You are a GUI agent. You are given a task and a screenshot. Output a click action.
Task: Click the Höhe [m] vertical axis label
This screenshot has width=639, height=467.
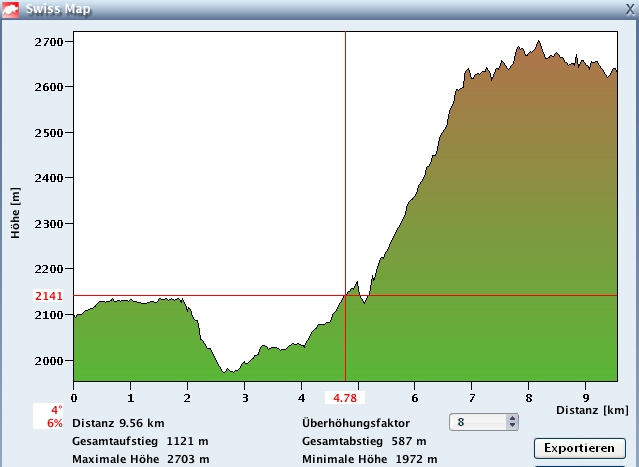coord(14,212)
